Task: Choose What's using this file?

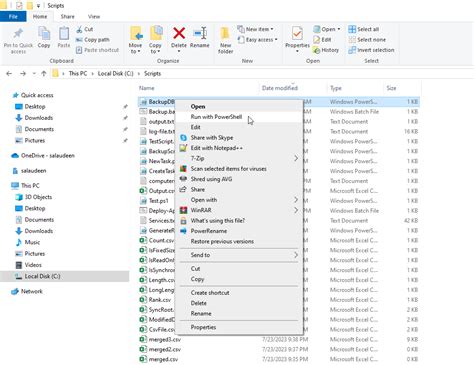Action: (239, 221)
